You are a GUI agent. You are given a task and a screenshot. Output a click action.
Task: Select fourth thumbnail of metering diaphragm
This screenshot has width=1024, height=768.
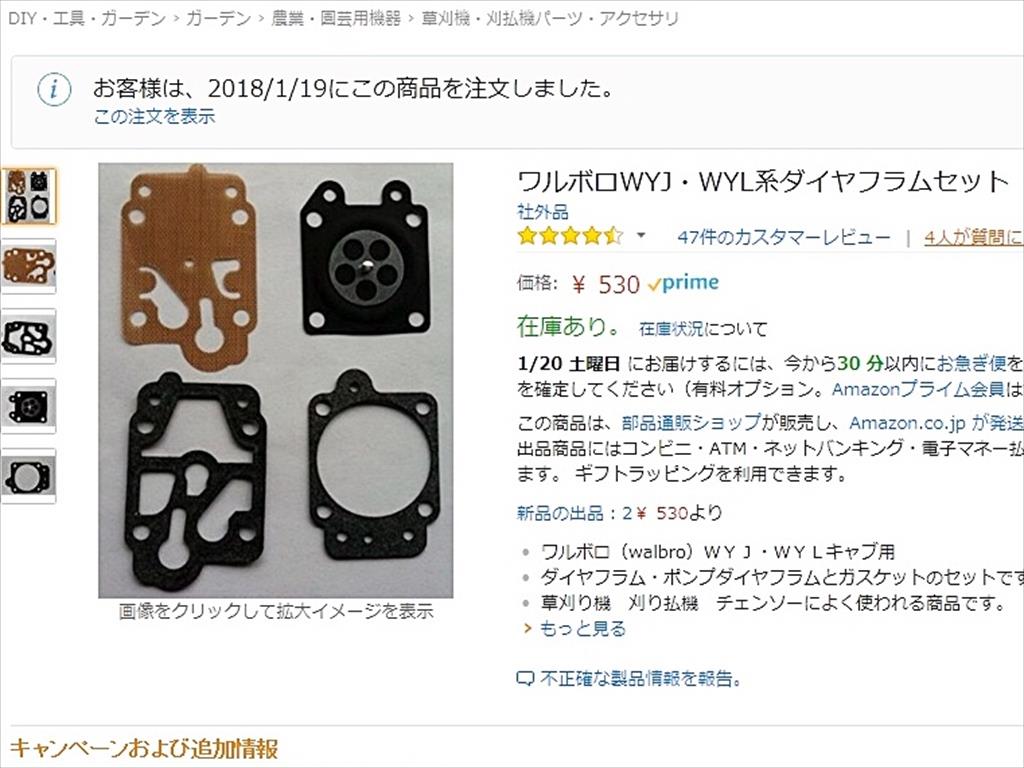[28, 406]
